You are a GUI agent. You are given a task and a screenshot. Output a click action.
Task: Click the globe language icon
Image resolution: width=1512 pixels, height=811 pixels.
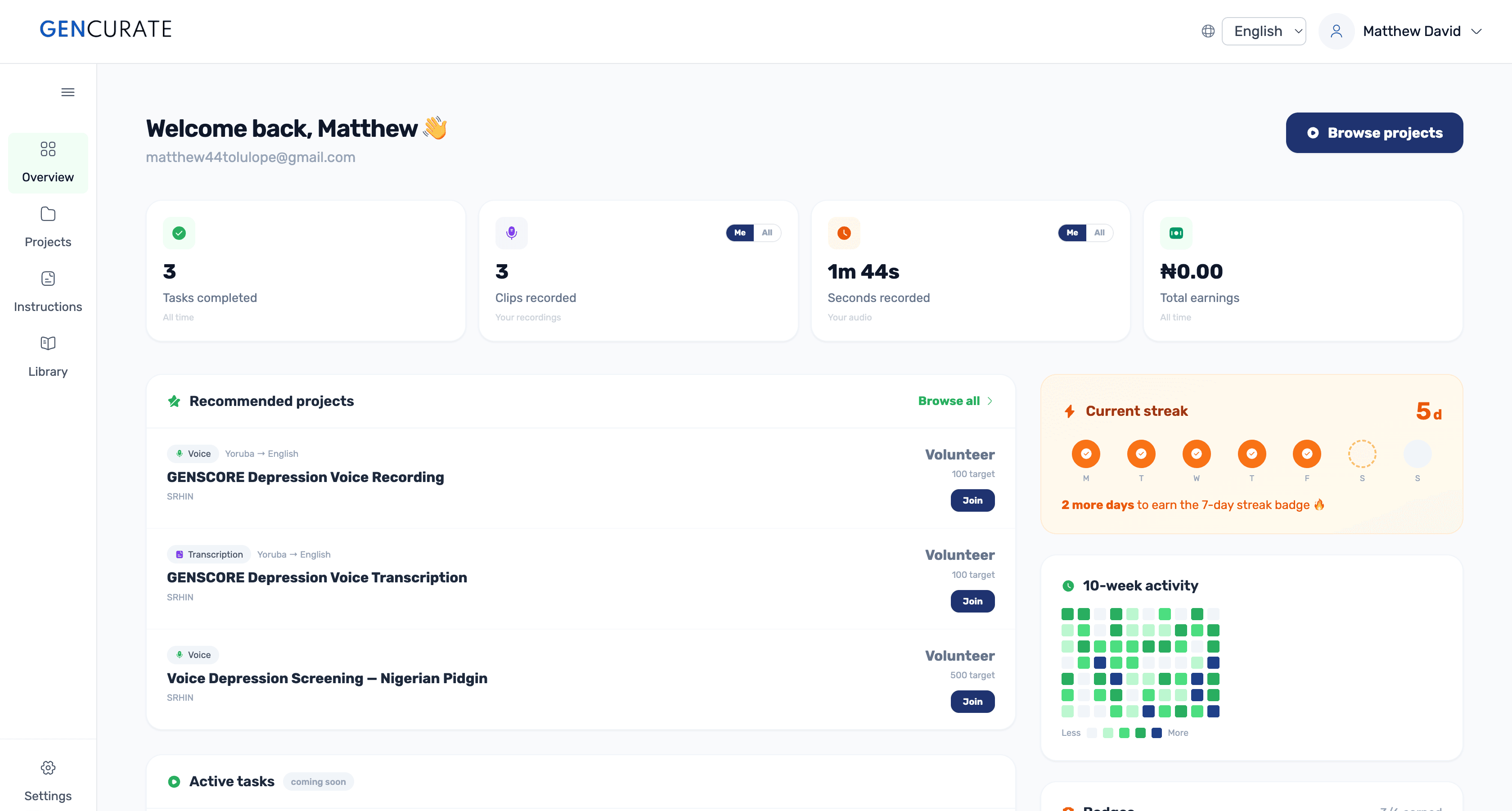click(x=1207, y=31)
